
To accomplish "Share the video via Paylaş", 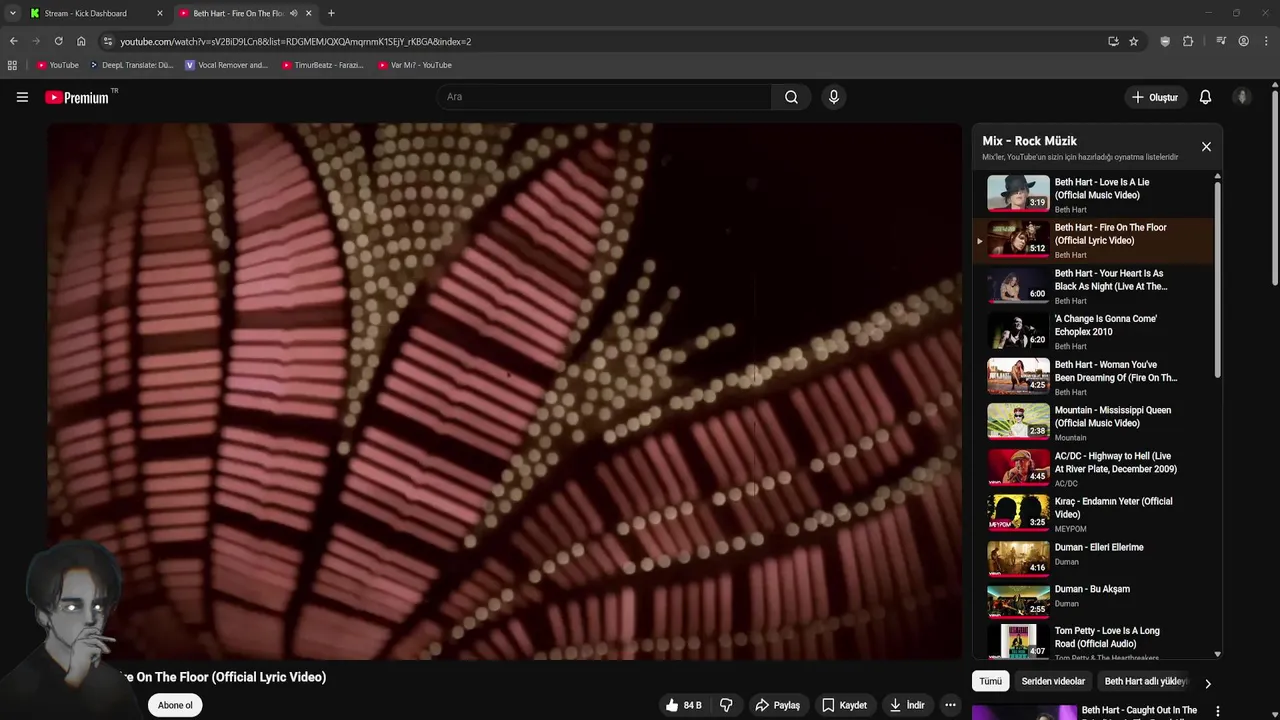I will pyautogui.click(x=778, y=705).
